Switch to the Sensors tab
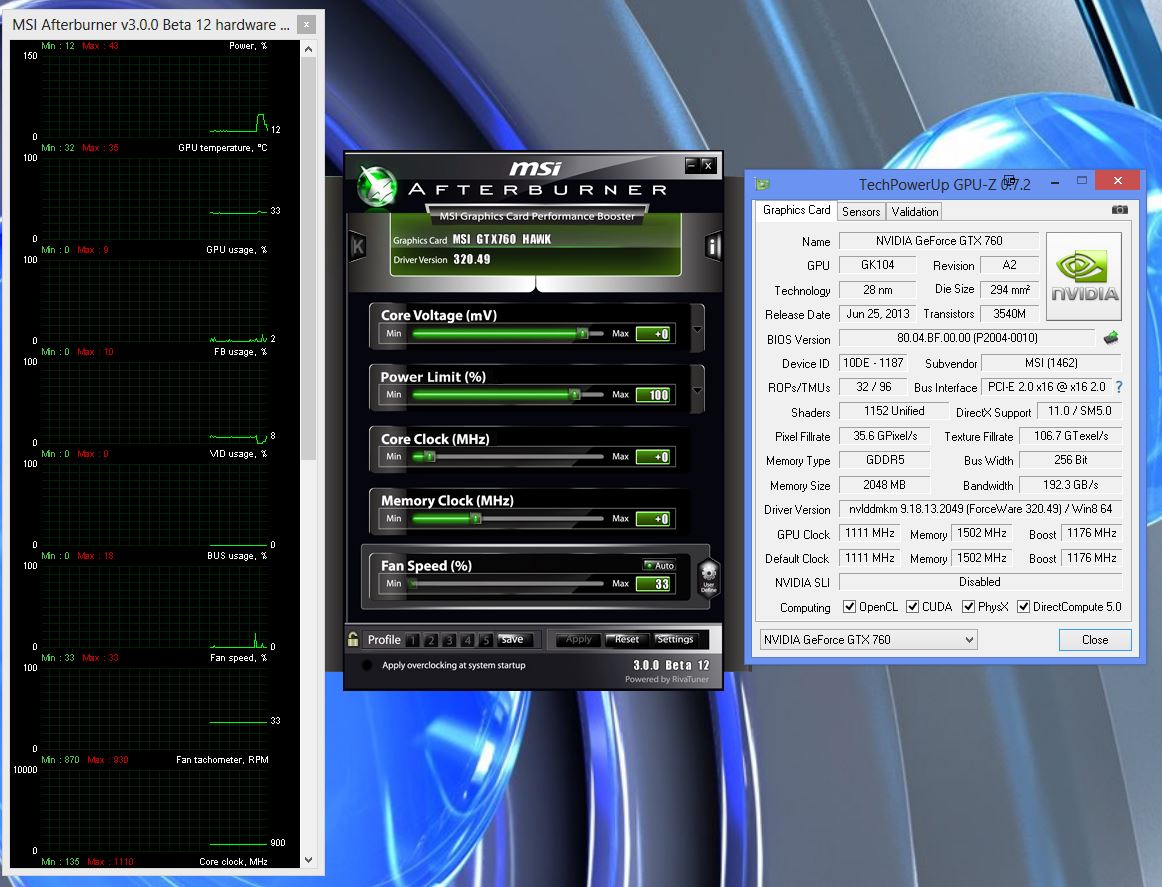 861,211
